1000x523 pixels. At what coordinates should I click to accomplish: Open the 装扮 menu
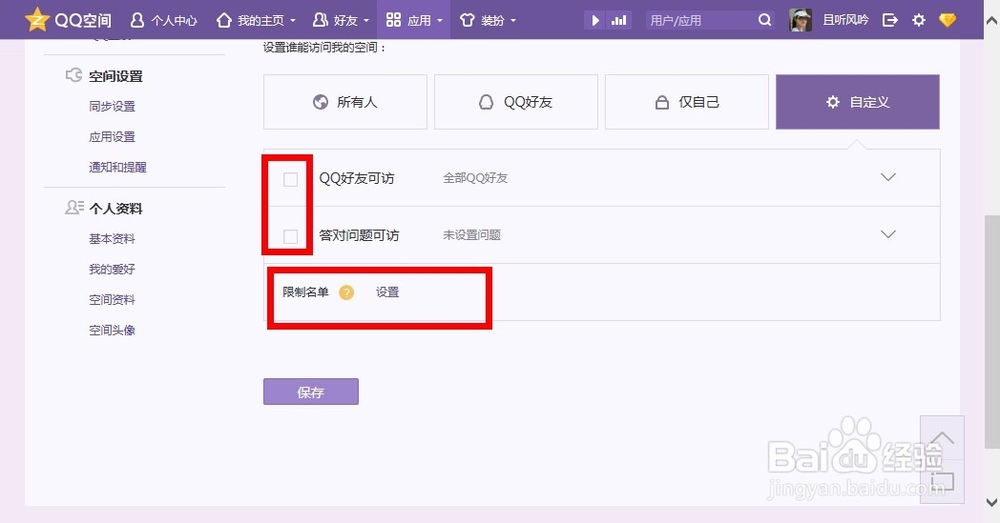[x=488, y=20]
